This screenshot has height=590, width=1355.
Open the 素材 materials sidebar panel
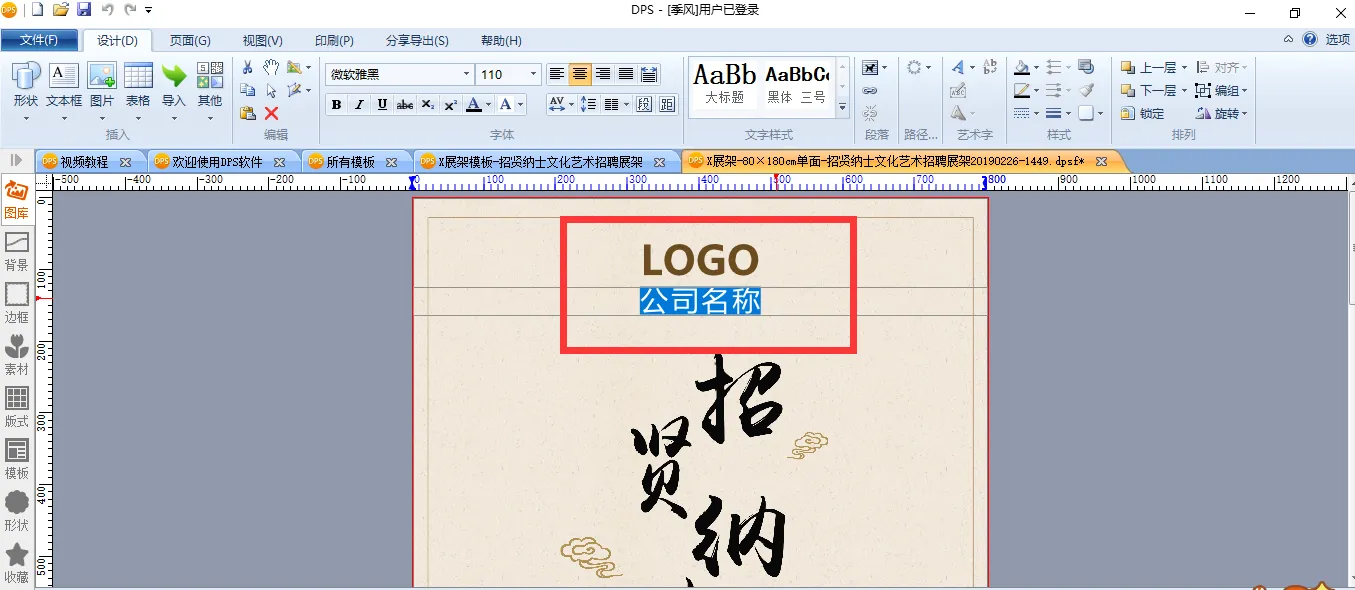pos(16,354)
